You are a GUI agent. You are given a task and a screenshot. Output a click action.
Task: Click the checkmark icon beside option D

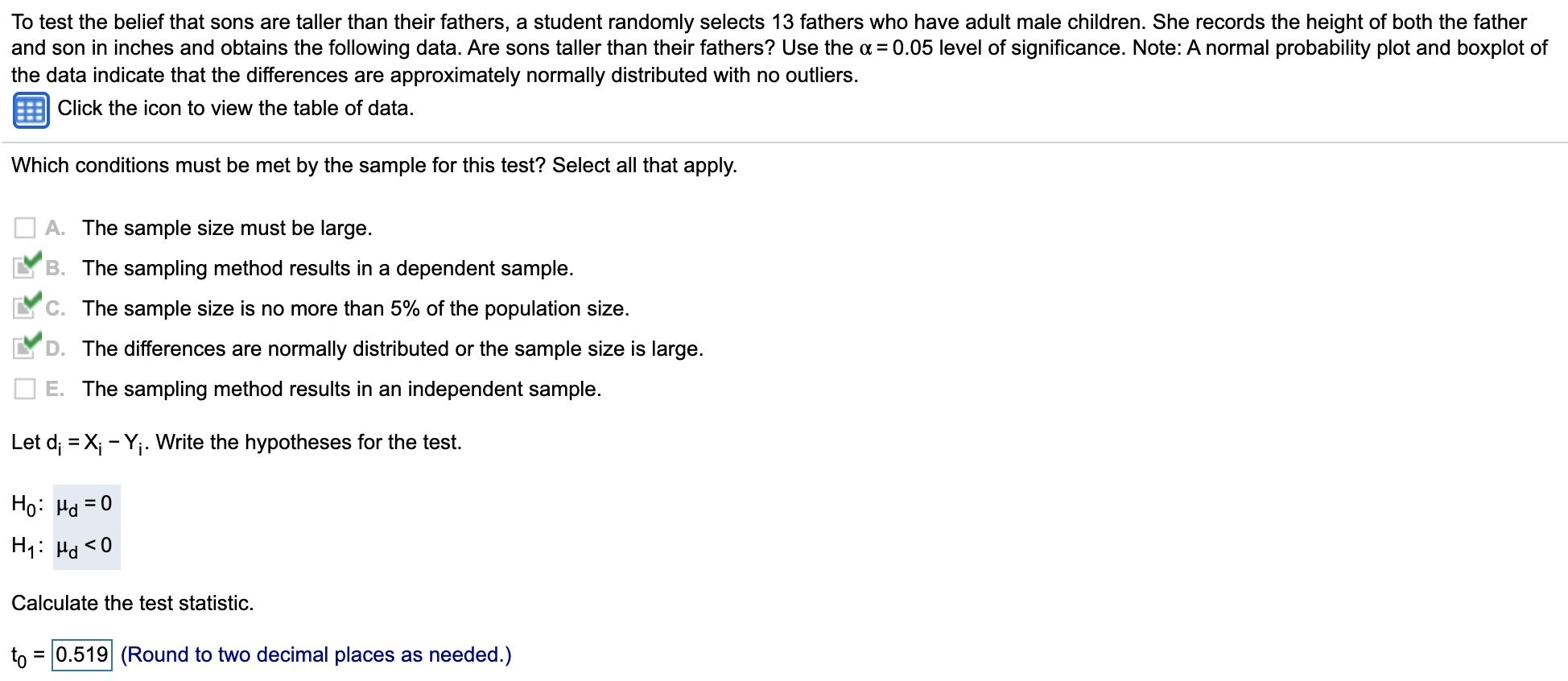click(x=26, y=347)
